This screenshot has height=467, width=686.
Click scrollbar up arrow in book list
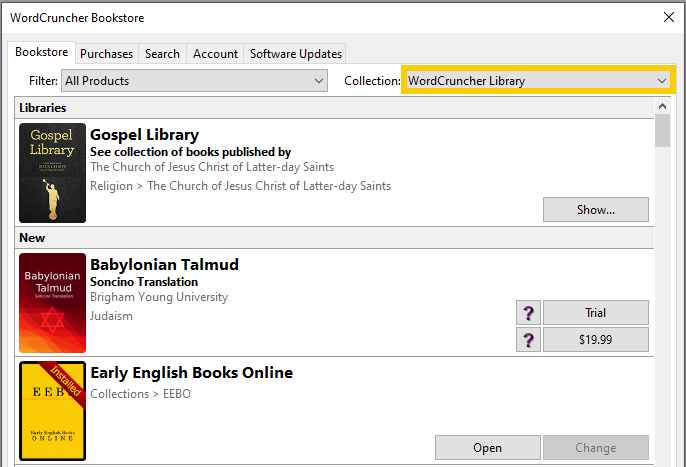662,106
